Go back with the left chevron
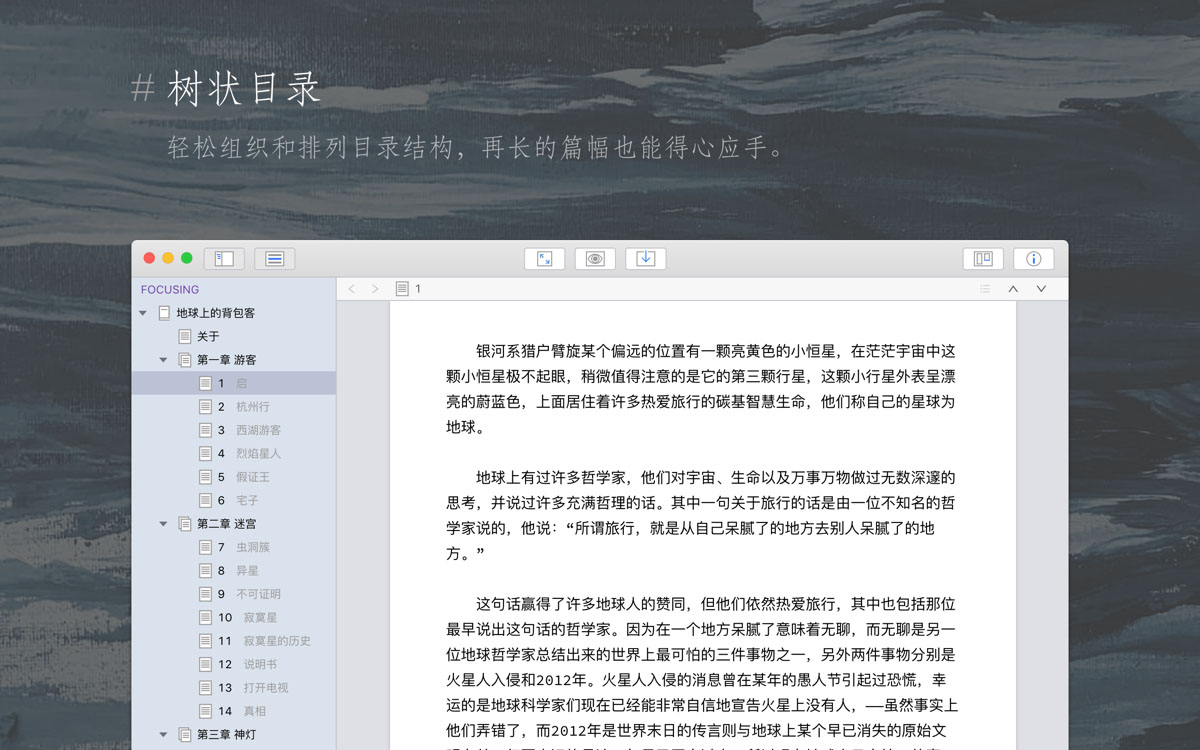This screenshot has height=750, width=1200. pos(351,289)
